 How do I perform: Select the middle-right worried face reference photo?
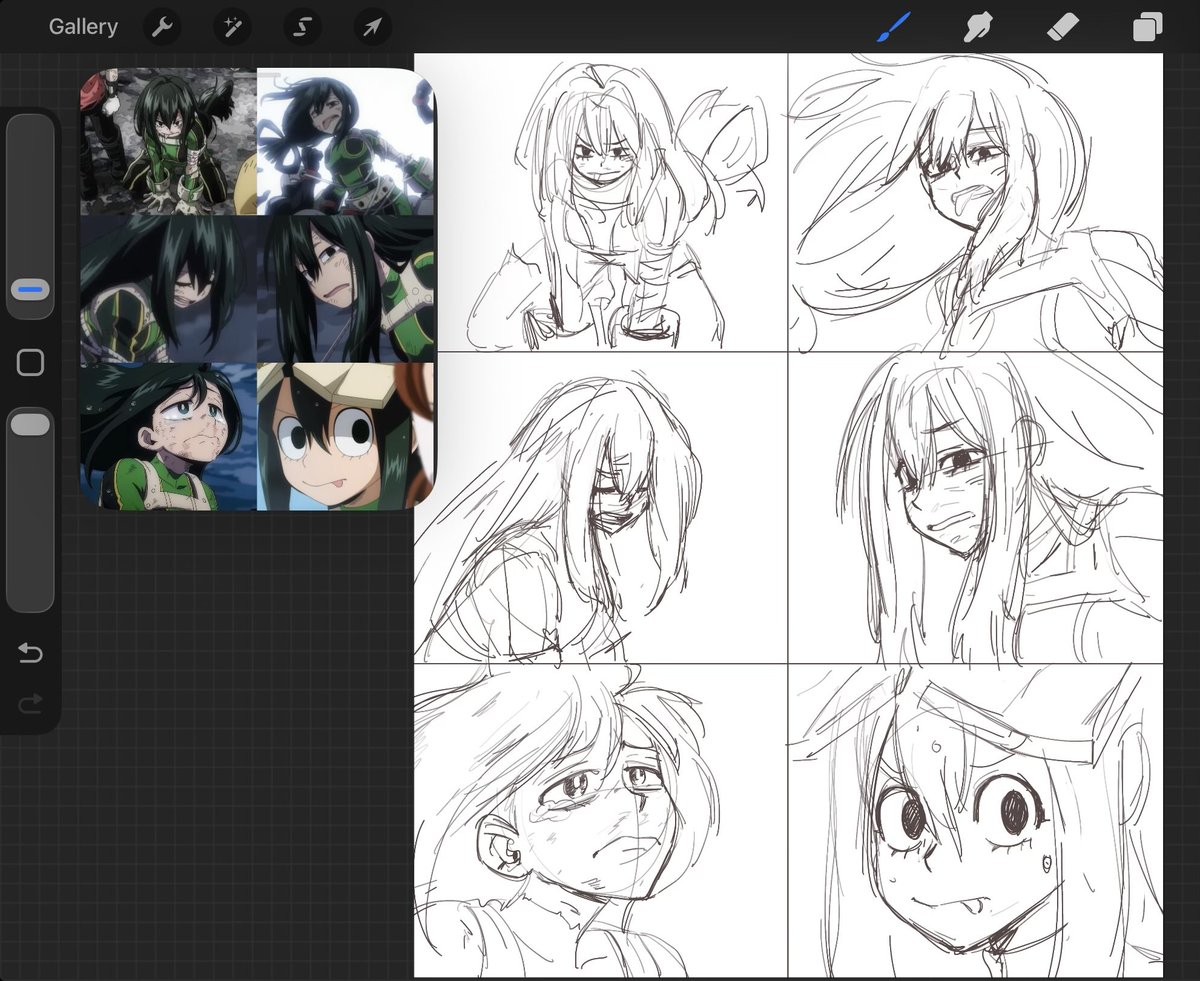(346, 289)
